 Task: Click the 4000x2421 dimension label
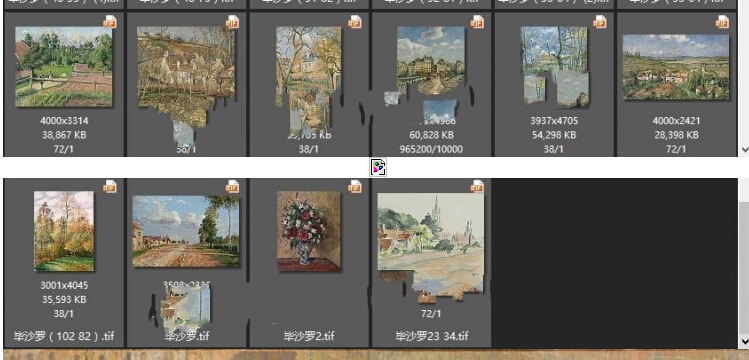click(x=676, y=121)
